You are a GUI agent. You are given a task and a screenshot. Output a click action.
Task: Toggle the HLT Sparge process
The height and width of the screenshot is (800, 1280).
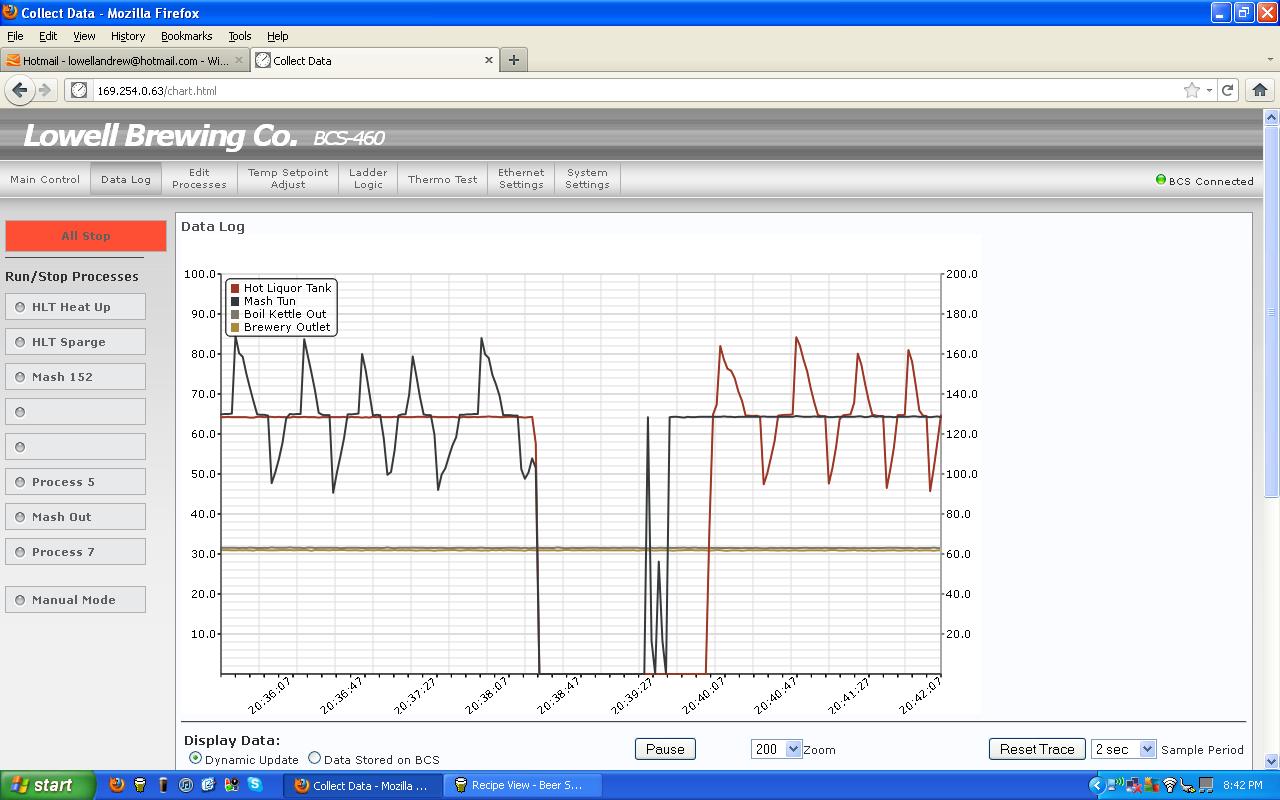(75, 342)
